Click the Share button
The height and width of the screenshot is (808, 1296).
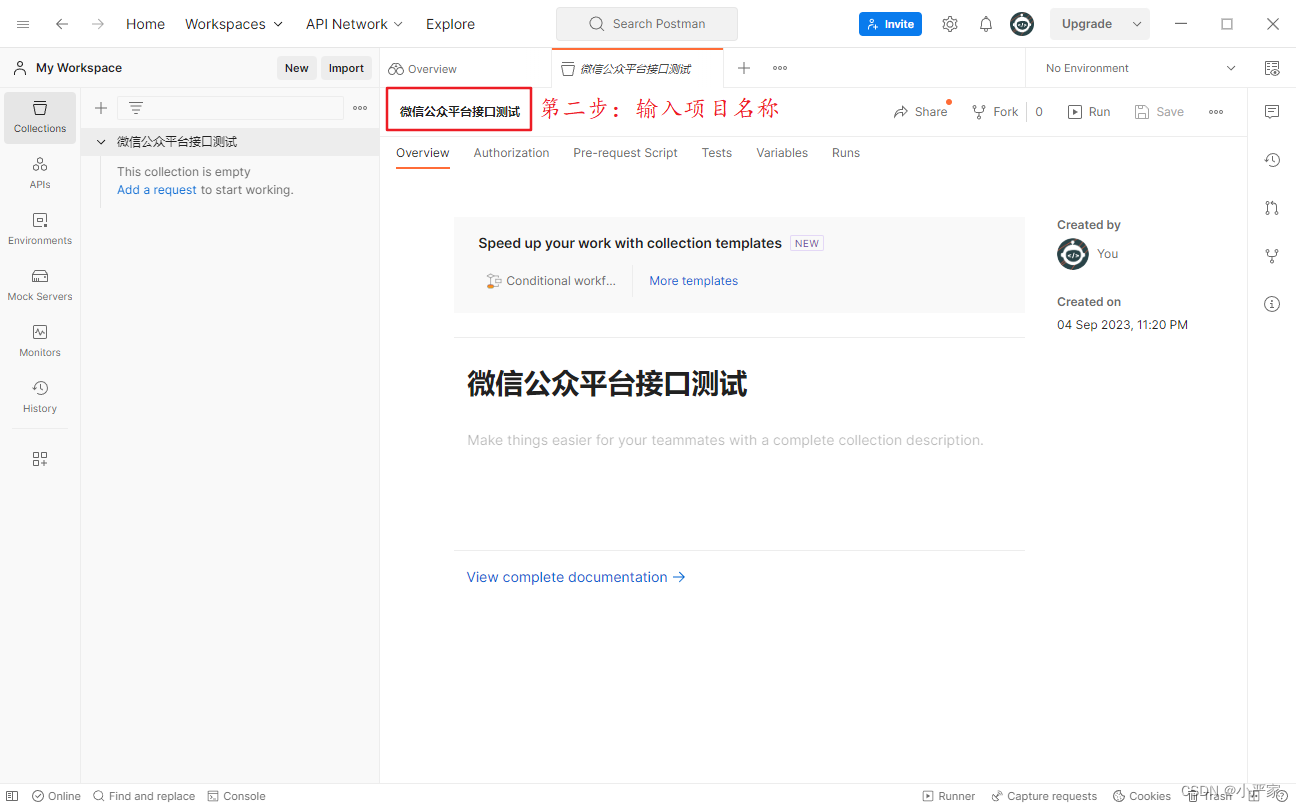pos(920,112)
